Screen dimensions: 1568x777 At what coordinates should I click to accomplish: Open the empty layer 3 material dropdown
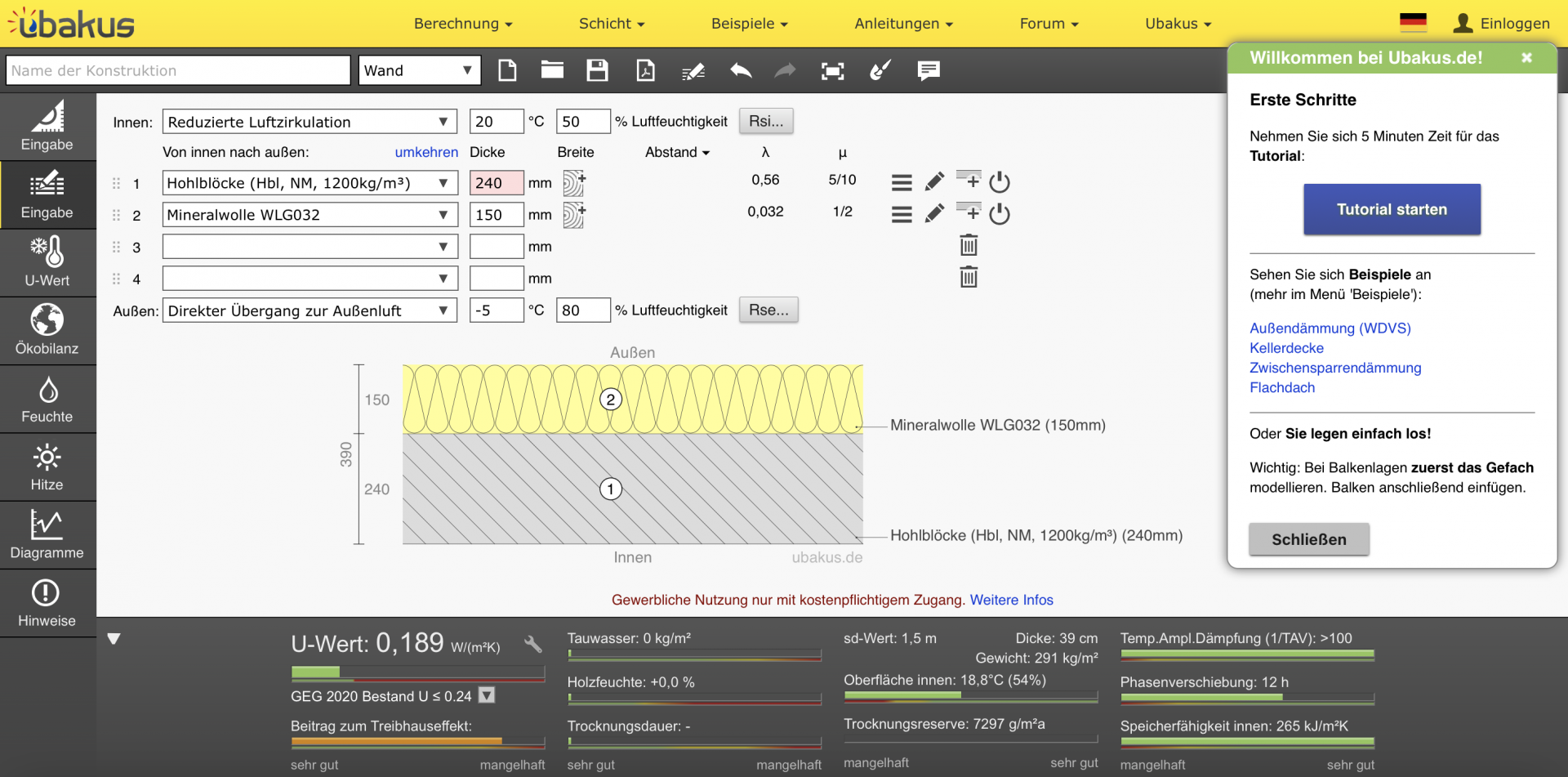click(310, 247)
